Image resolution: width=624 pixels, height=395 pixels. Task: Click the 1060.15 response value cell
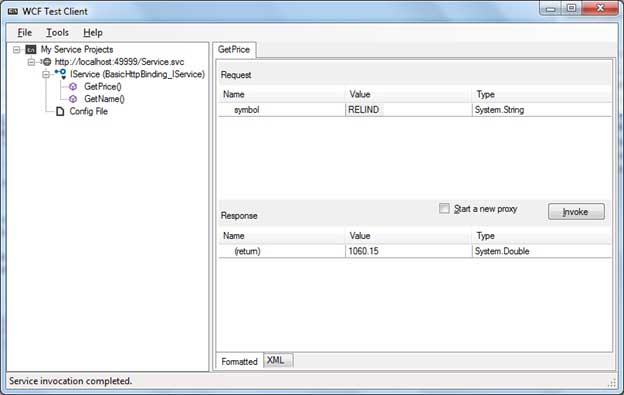(x=408, y=251)
